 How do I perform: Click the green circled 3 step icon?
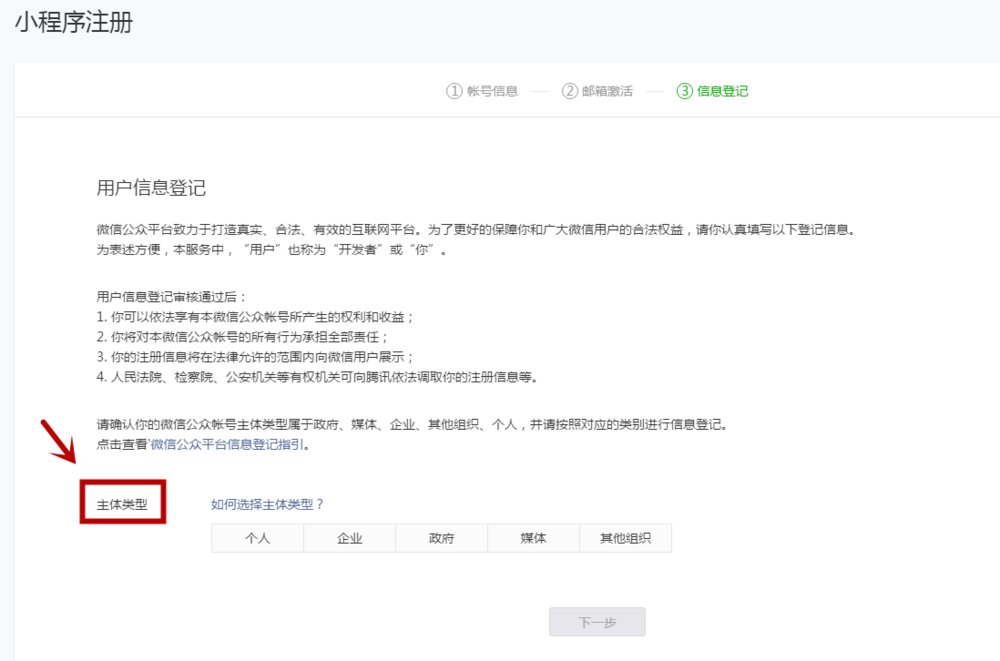click(x=685, y=91)
